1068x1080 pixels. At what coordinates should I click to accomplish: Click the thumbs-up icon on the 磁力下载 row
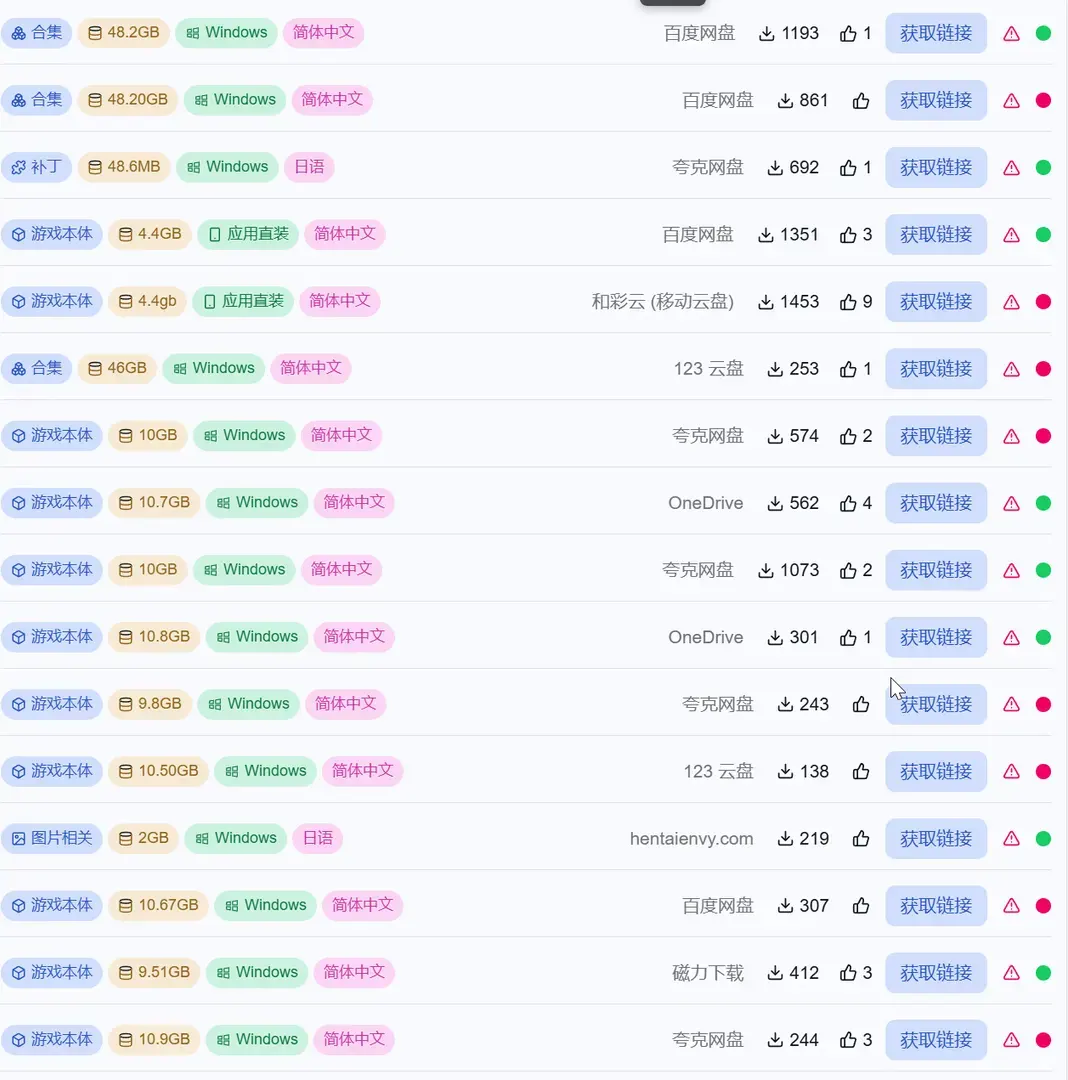click(848, 973)
